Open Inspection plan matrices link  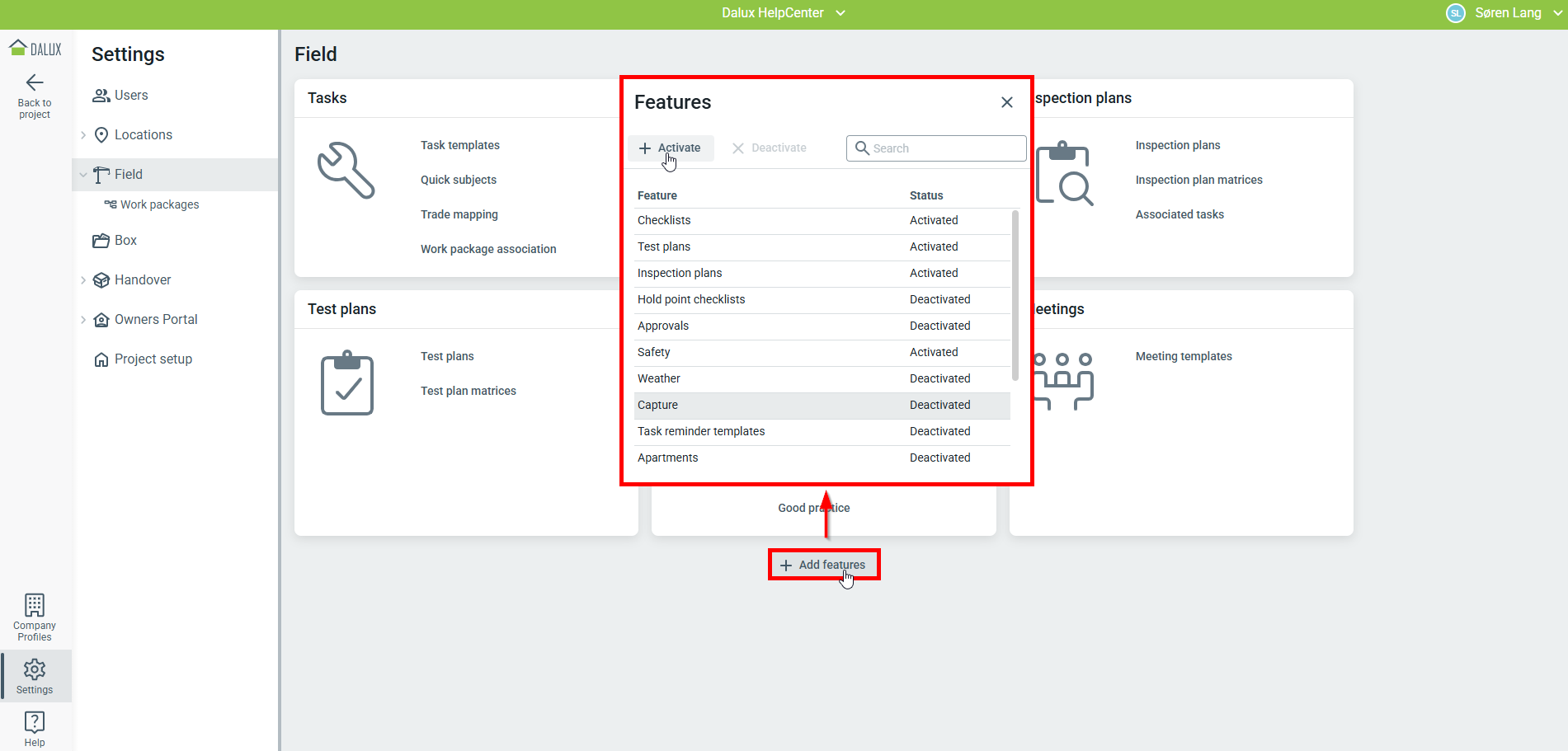(1199, 180)
